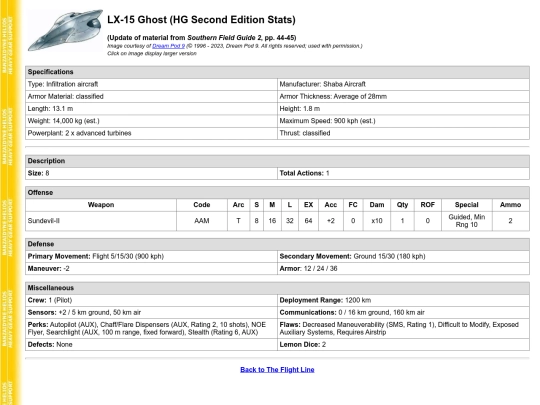This screenshot has height=405, width=540.
Task: Click 'Length: 13.1 m' cell
Action: click(x=151, y=109)
